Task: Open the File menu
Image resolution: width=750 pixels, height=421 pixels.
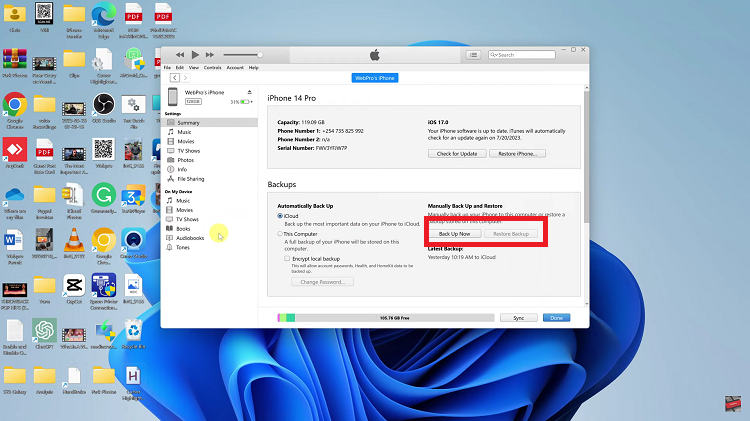Action: point(167,68)
